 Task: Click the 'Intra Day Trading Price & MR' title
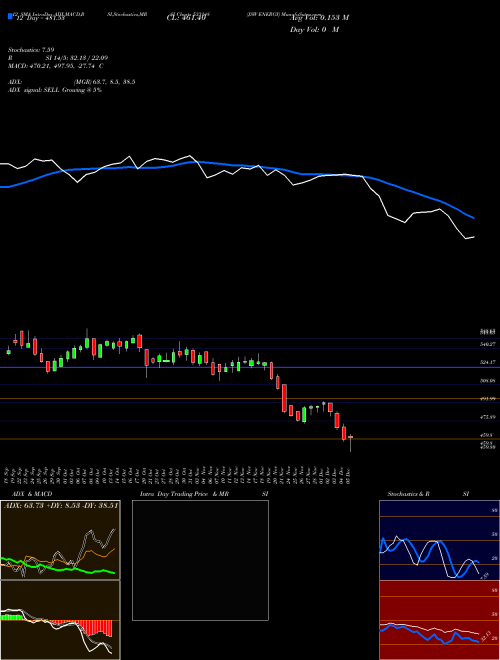click(184, 494)
